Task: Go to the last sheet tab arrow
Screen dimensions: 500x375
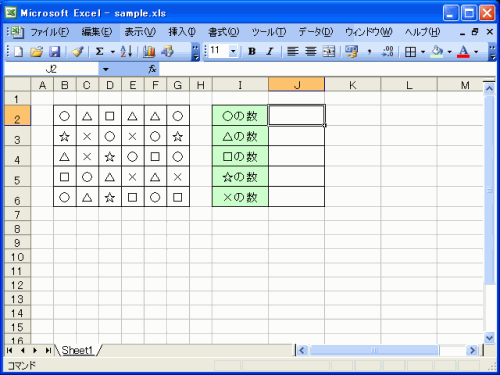Action: tap(48, 350)
